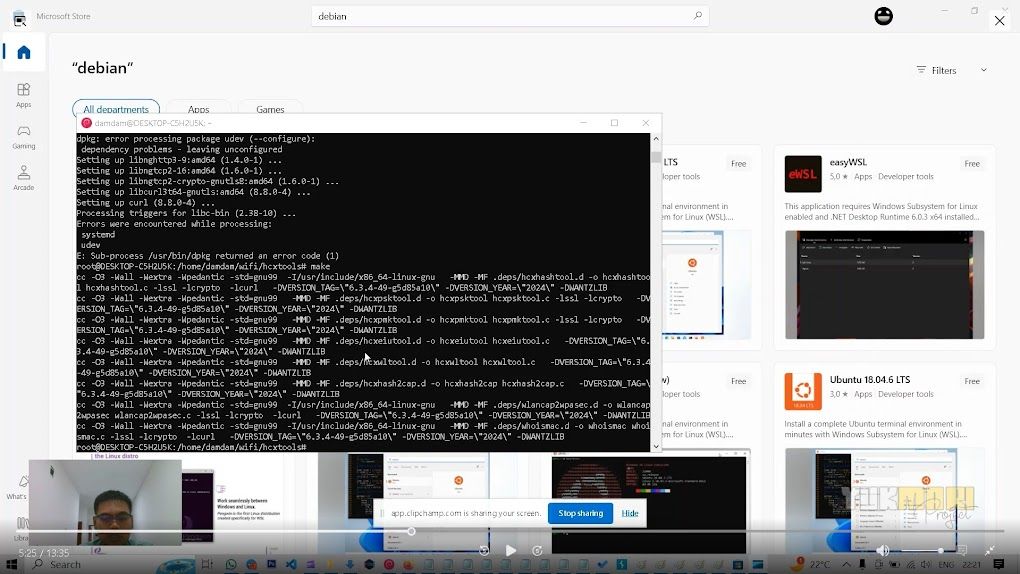Click the 'make' command line in terminal
This screenshot has height=574, width=1020.
[203, 266]
